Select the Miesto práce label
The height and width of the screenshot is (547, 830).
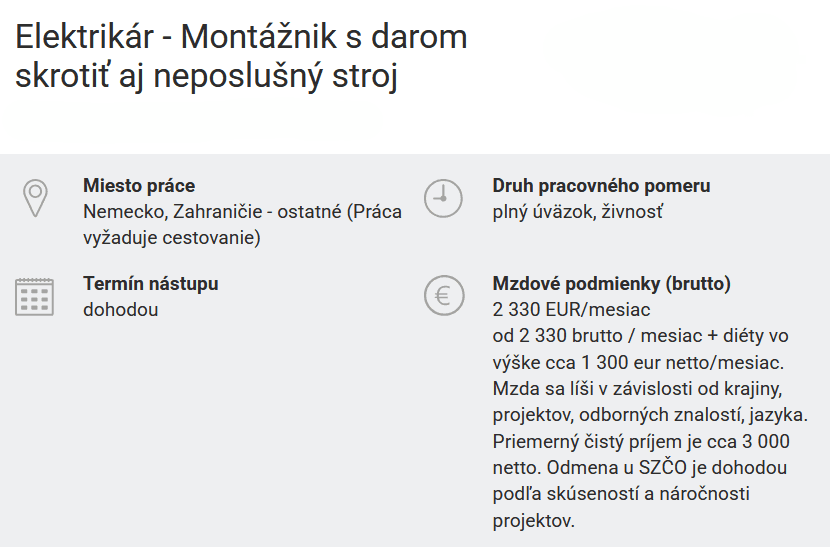(139, 186)
